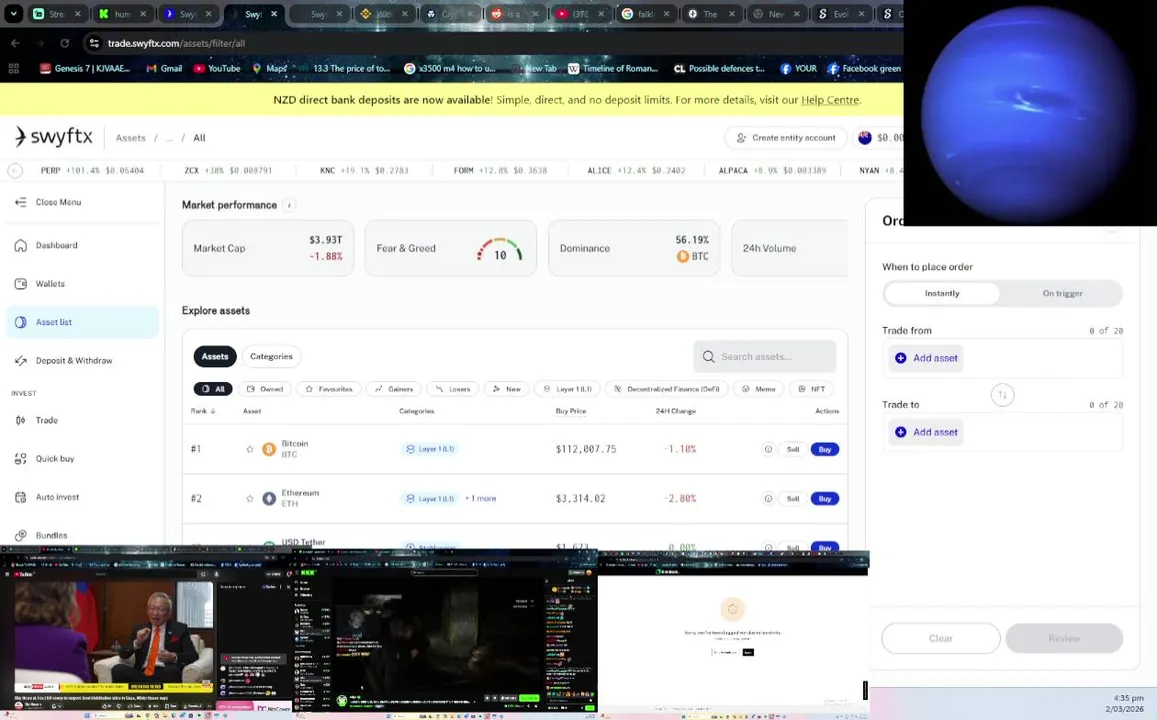Click Sell for Ethereum
This screenshot has width=1157, height=720.
point(792,499)
